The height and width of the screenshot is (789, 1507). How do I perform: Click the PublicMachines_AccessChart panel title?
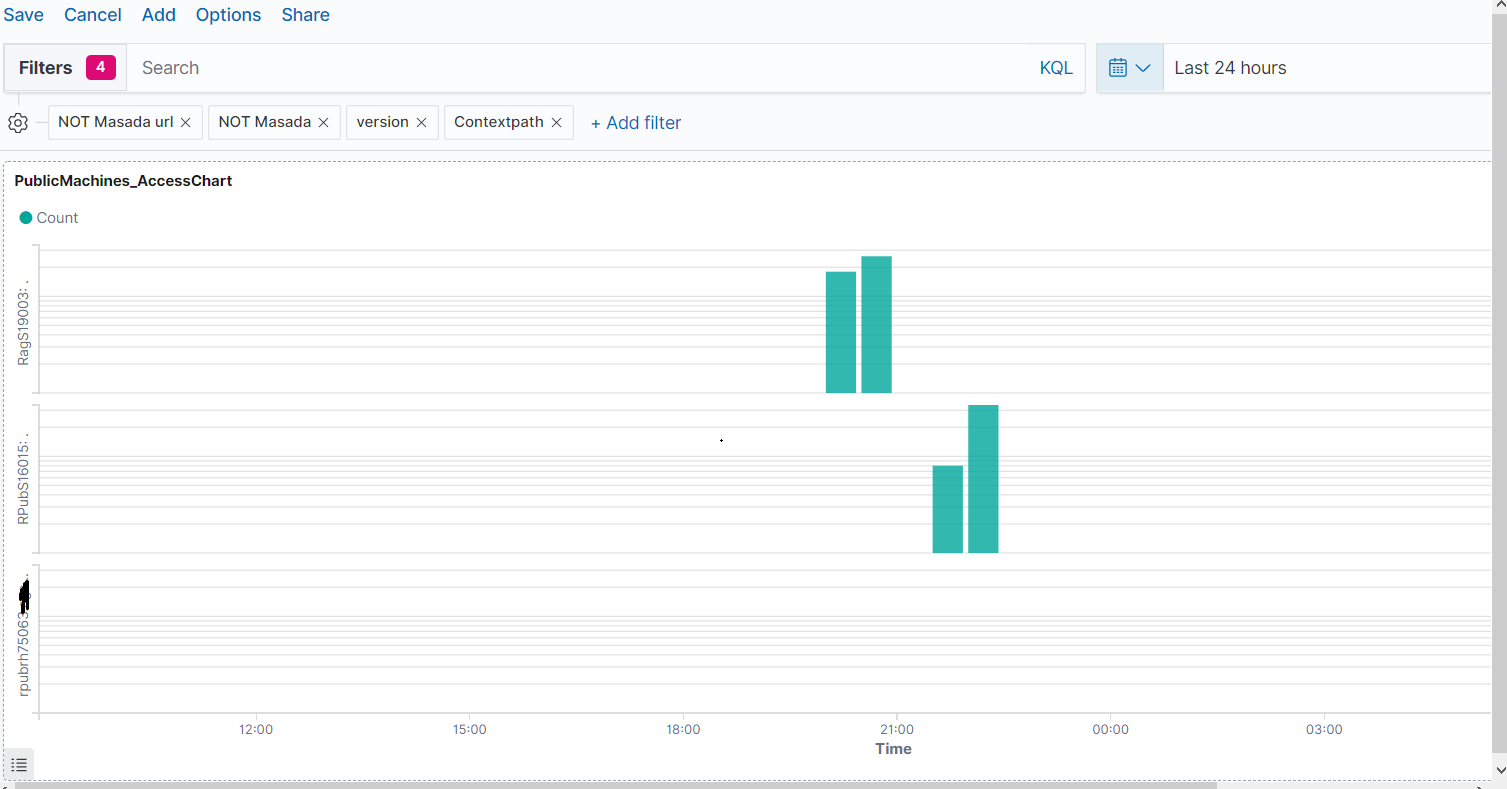(123, 181)
